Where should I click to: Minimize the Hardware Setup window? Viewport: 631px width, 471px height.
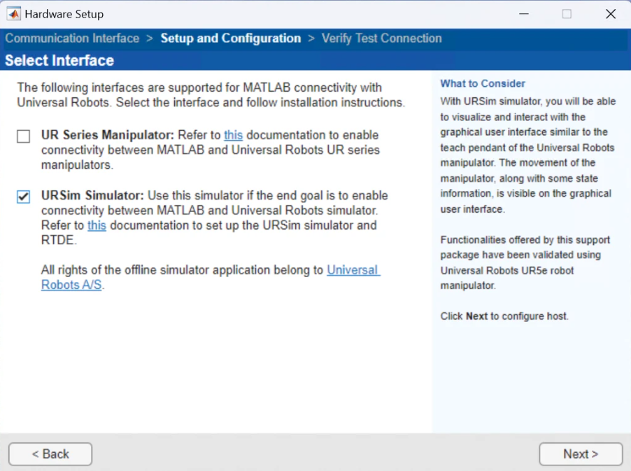click(x=522, y=14)
